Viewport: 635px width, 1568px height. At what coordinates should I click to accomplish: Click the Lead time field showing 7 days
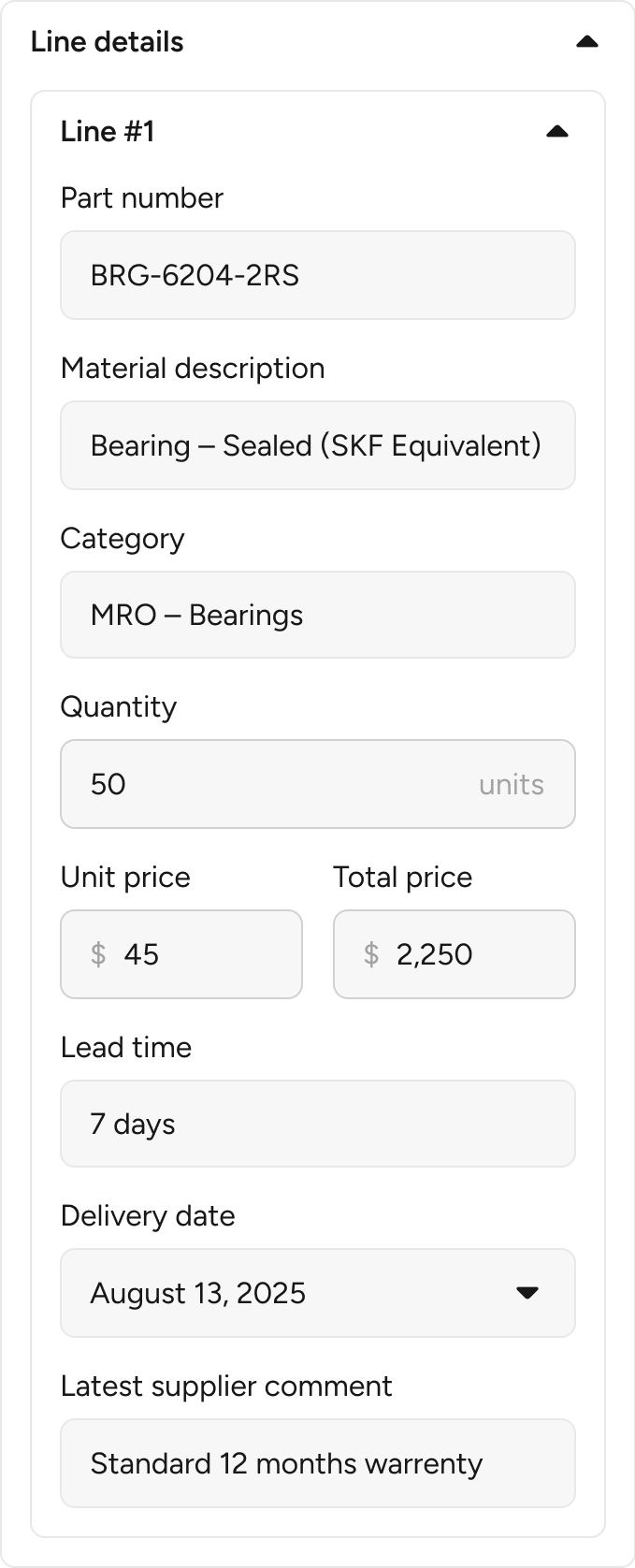[317, 1124]
